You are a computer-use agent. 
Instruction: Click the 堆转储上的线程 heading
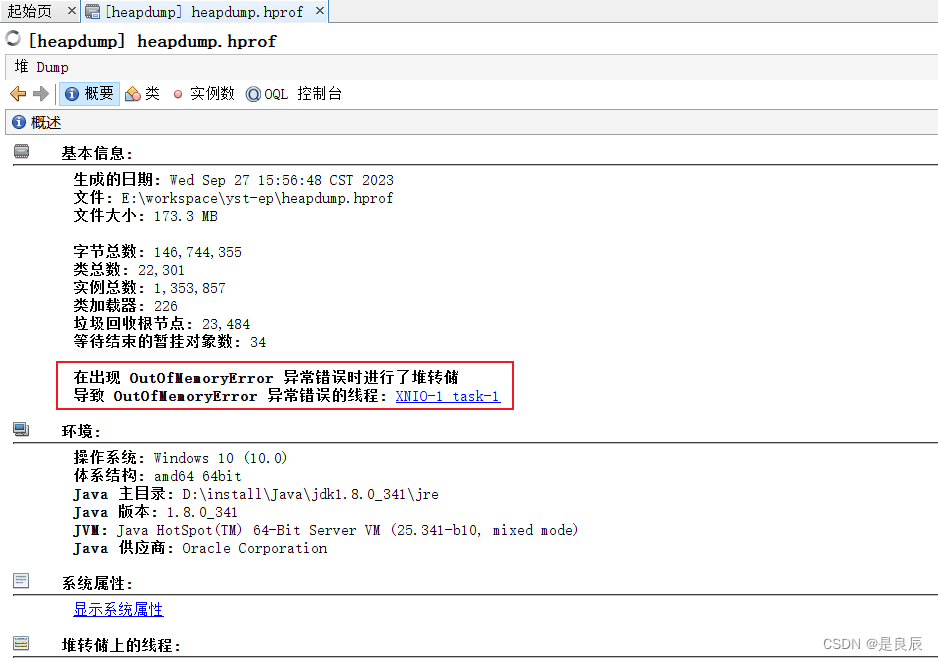[121, 645]
